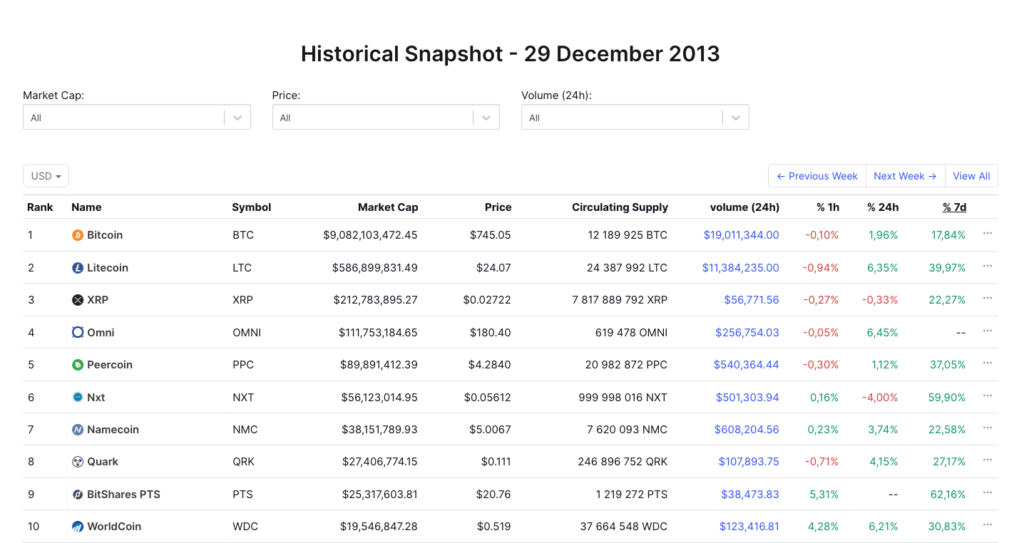
Task: Sort by % 24h column header
Action: coord(883,207)
